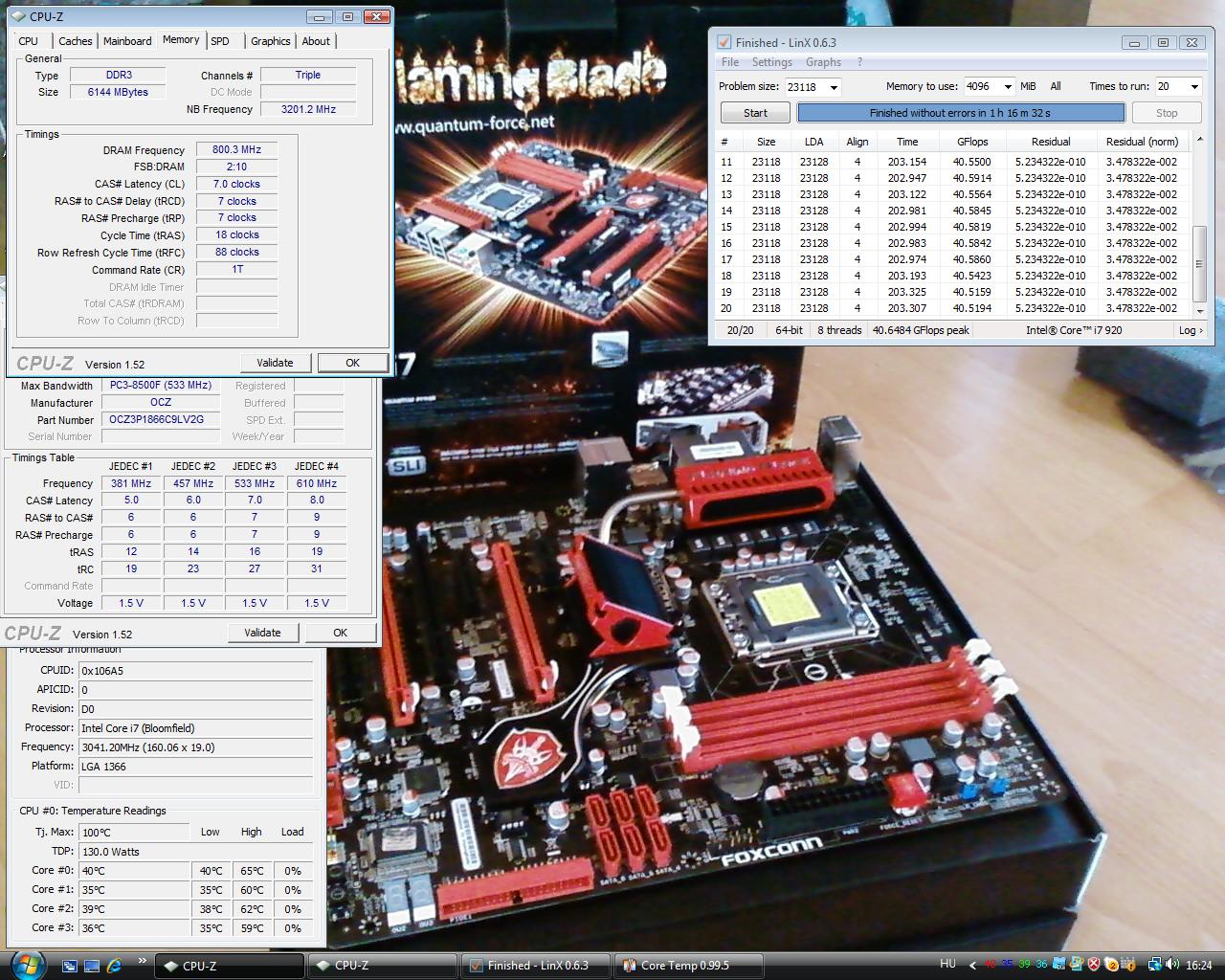1225x980 pixels.
Task: Click the Command Rate 1T value
Action: (237, 270)
